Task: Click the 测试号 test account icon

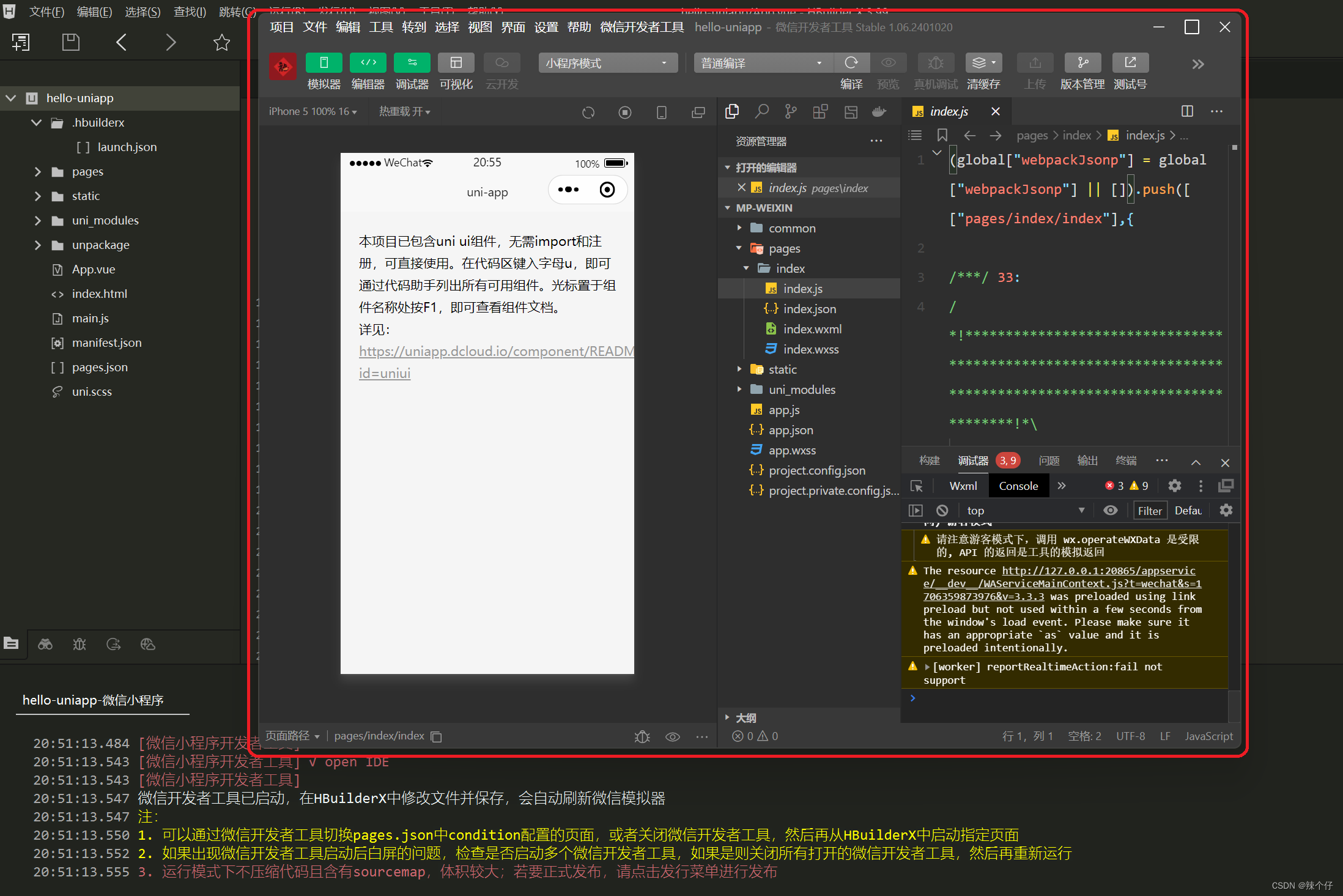Action: [1130, 63]
